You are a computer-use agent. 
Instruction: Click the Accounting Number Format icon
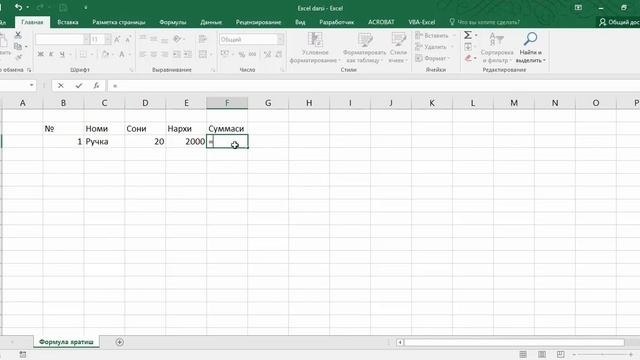(x=224, y=54)
